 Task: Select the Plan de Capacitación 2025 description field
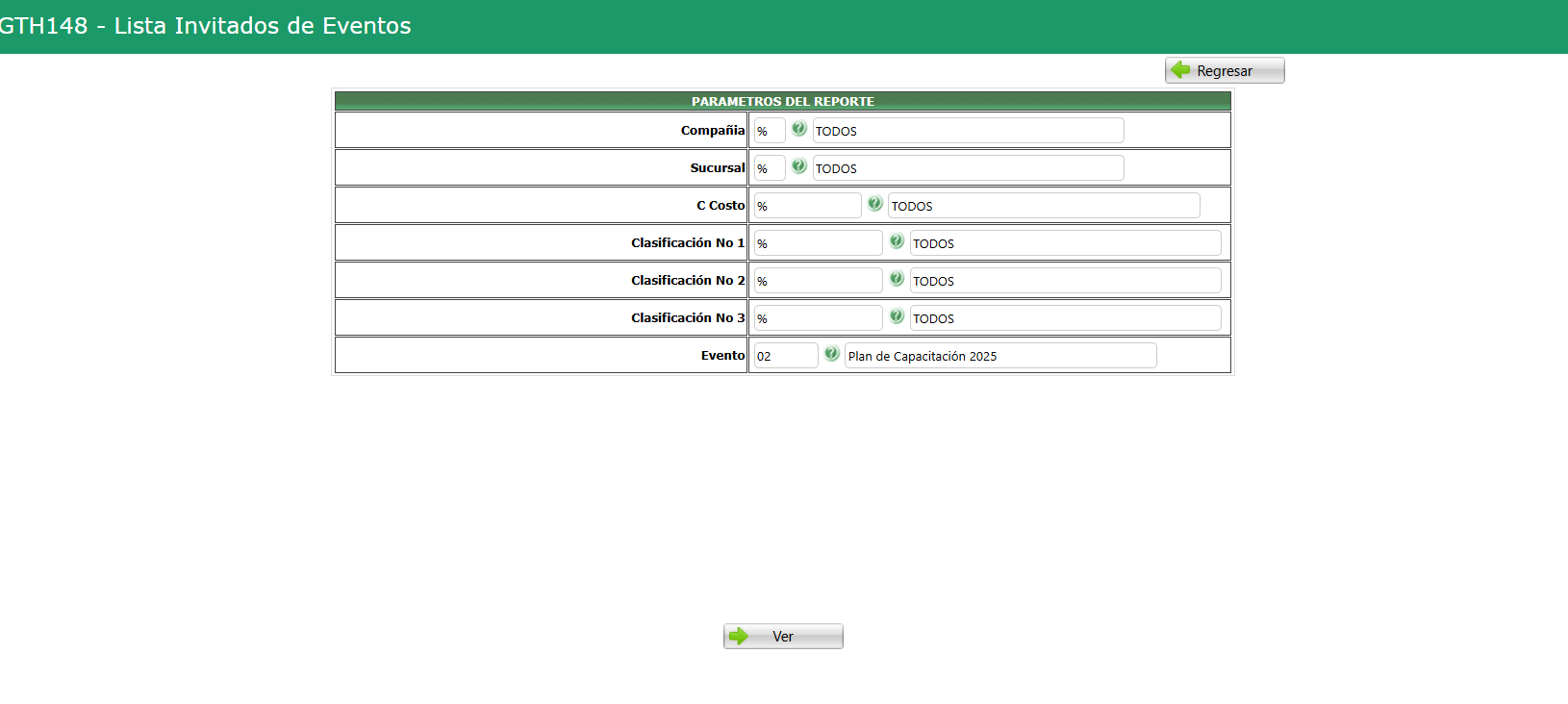[x=1000, y=356]
